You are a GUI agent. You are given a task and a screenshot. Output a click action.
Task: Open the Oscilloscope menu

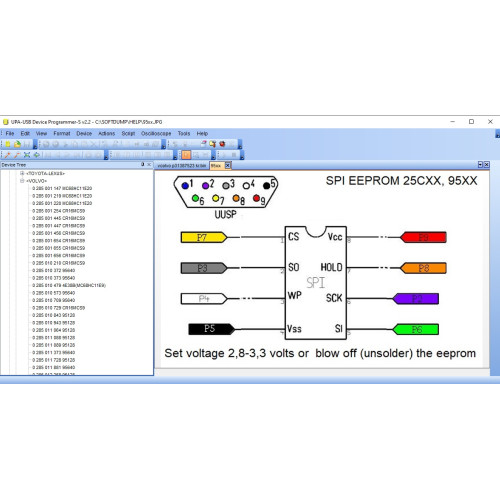coord(156,133)
